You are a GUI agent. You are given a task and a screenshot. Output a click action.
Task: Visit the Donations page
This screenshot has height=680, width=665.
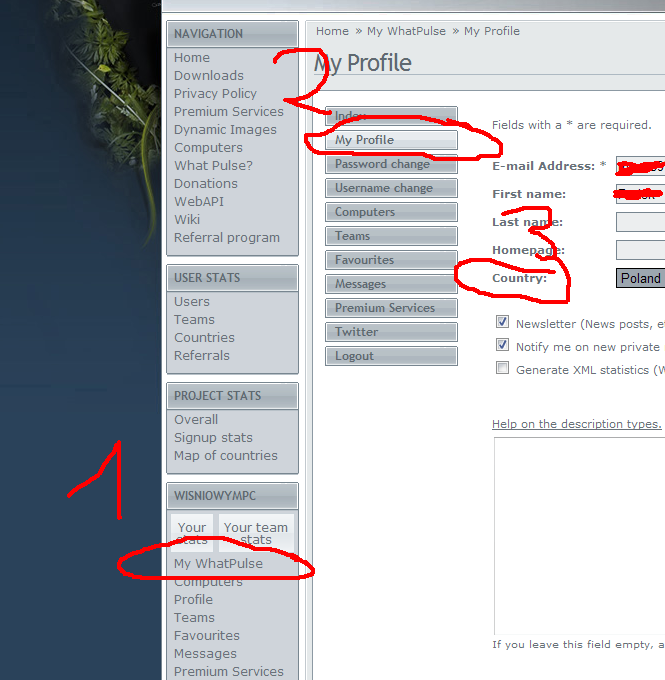point(206,184)
